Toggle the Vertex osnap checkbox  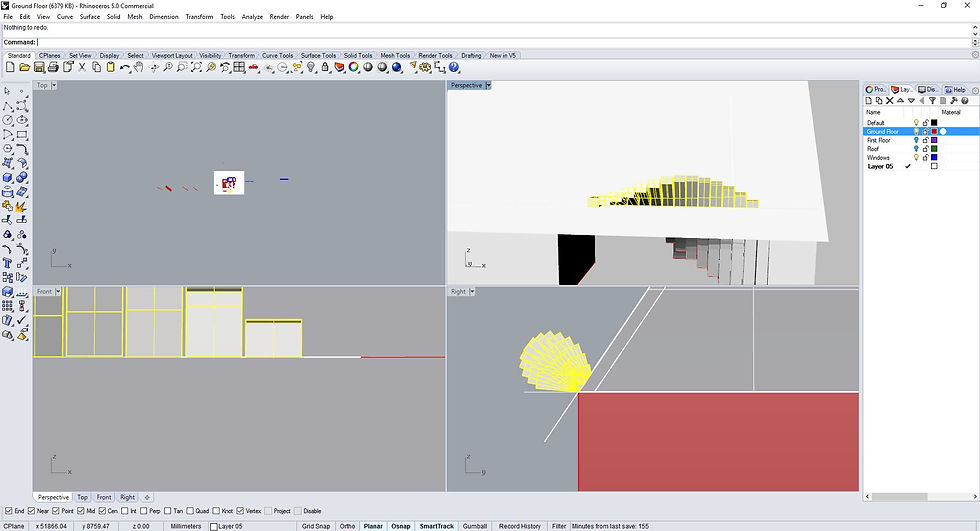tap(240, 511)
